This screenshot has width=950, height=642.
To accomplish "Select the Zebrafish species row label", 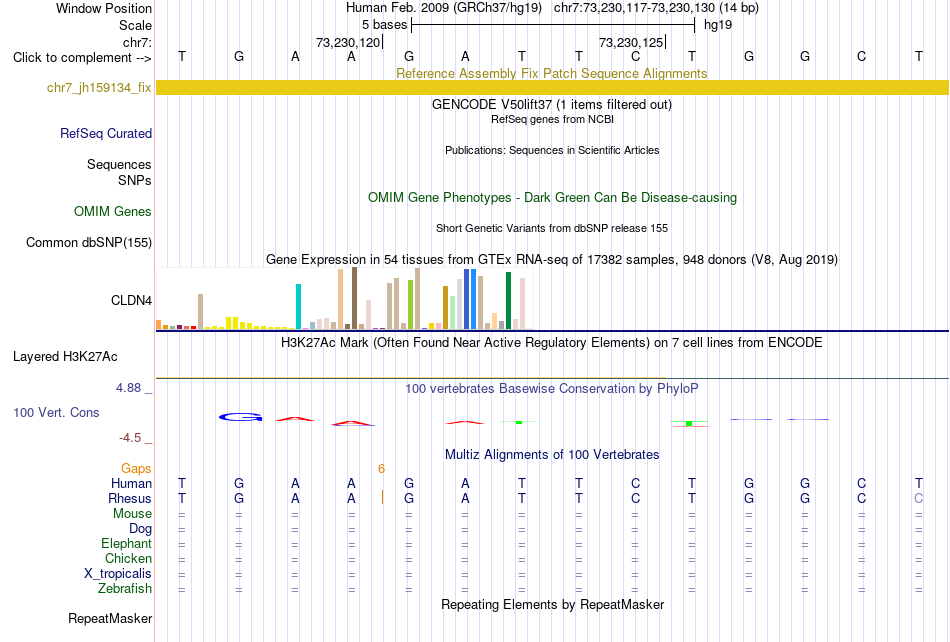I will tap(125, 588).
